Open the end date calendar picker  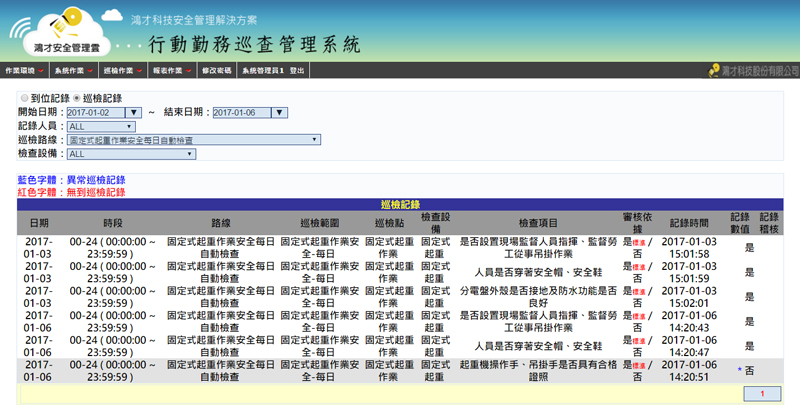pos(280,113)
